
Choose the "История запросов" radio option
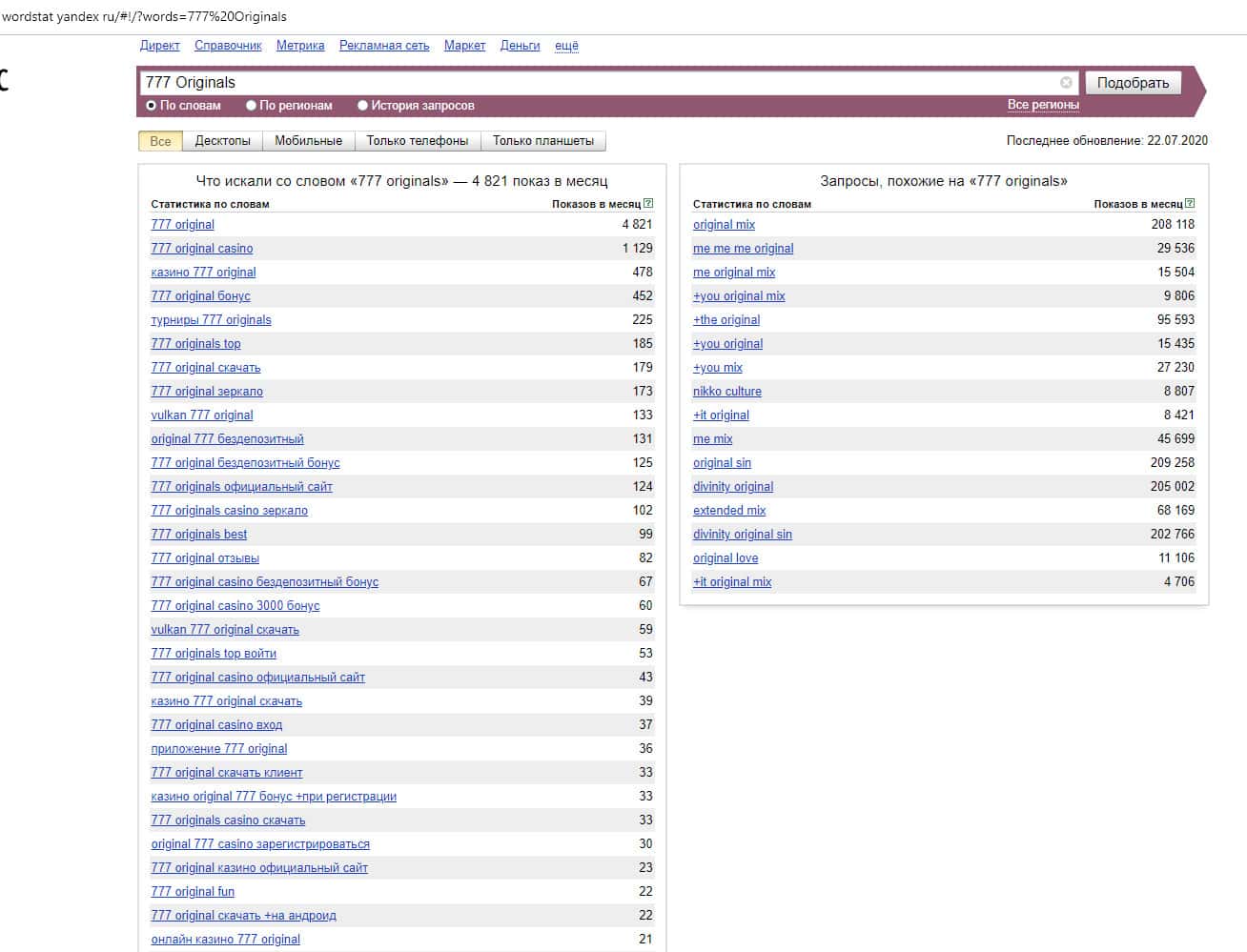[x=362, y=106]
